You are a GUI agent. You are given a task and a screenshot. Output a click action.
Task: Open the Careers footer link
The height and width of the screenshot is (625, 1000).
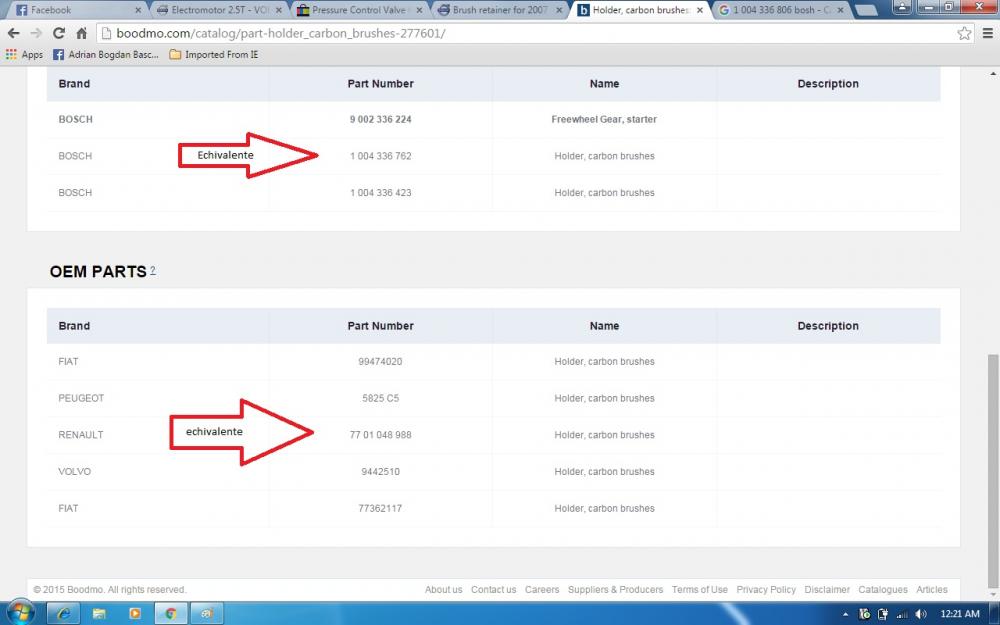pos(542,590)
